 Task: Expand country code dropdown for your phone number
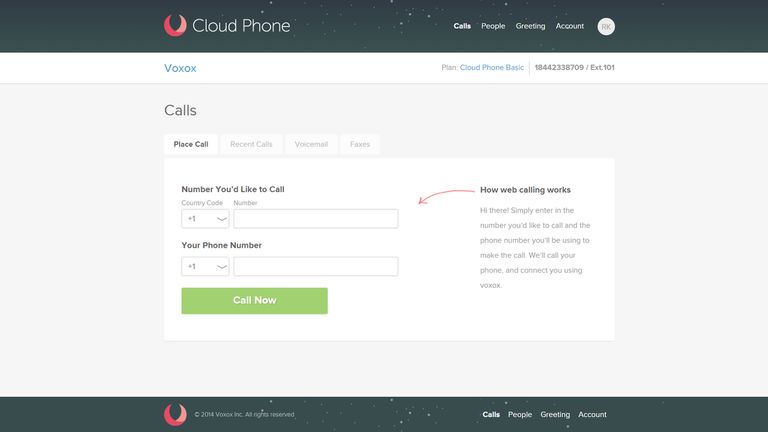205,266
